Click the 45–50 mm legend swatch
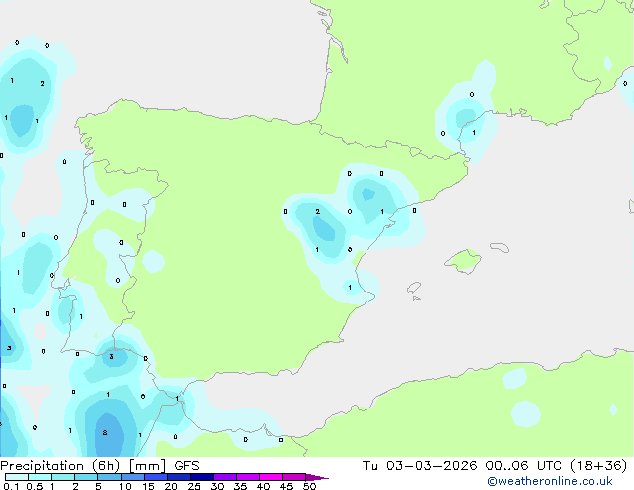The height and width of the screenshot is (490, 634). pos(294,477)
